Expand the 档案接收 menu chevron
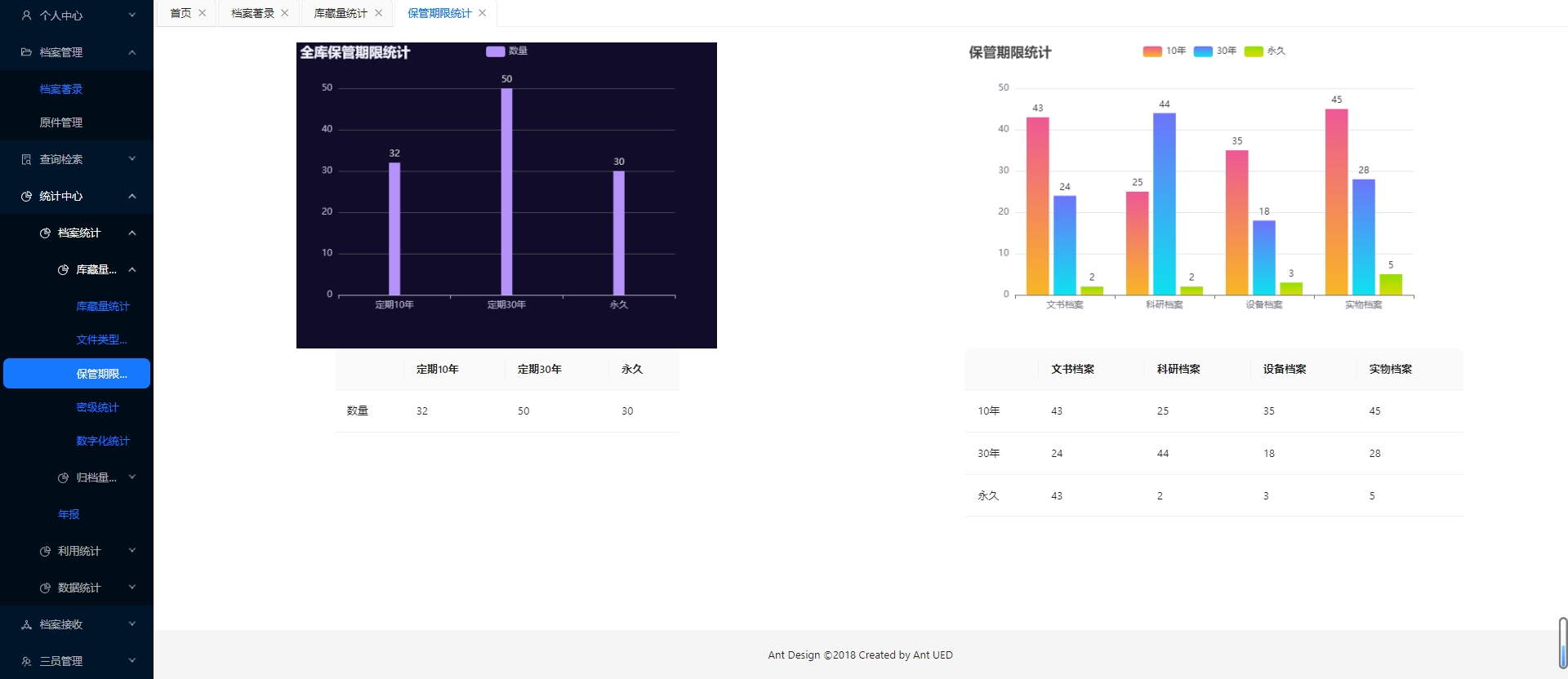 pyautogui.click(x=132, y=624)
